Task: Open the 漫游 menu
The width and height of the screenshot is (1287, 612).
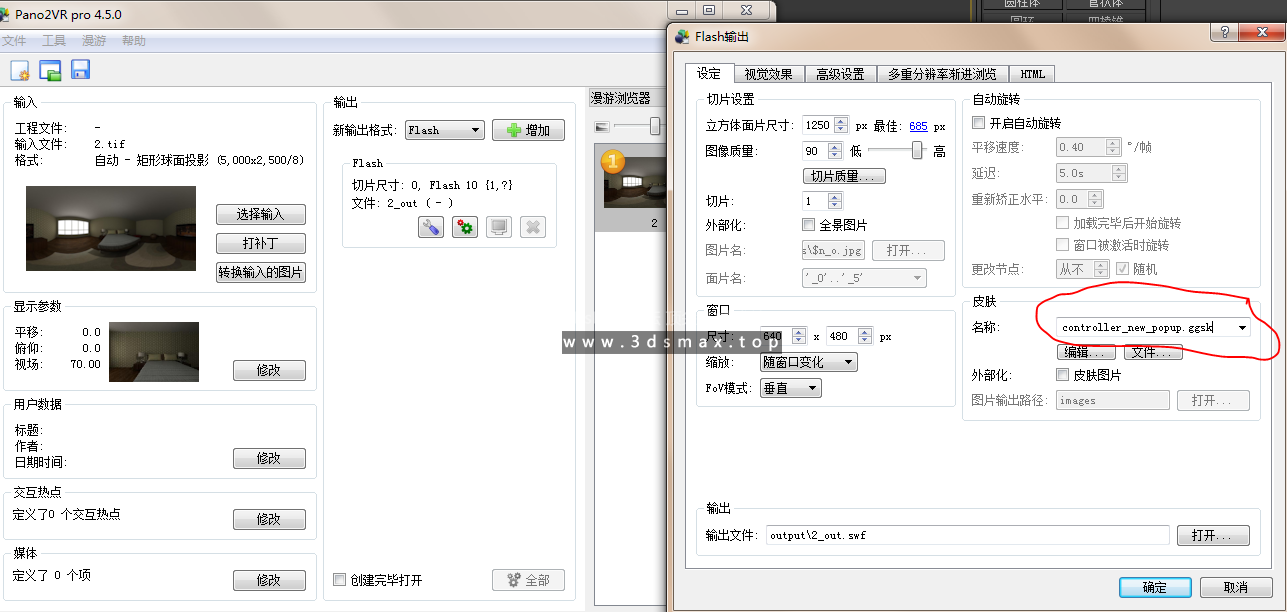Action: 94,41
